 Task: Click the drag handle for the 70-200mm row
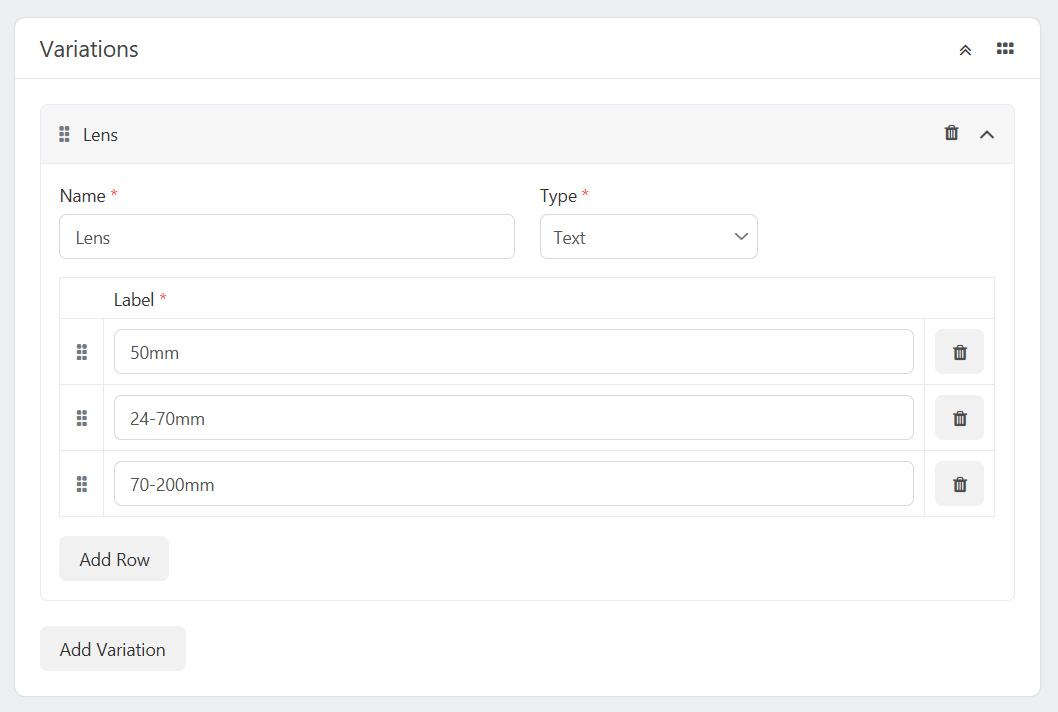82,484
